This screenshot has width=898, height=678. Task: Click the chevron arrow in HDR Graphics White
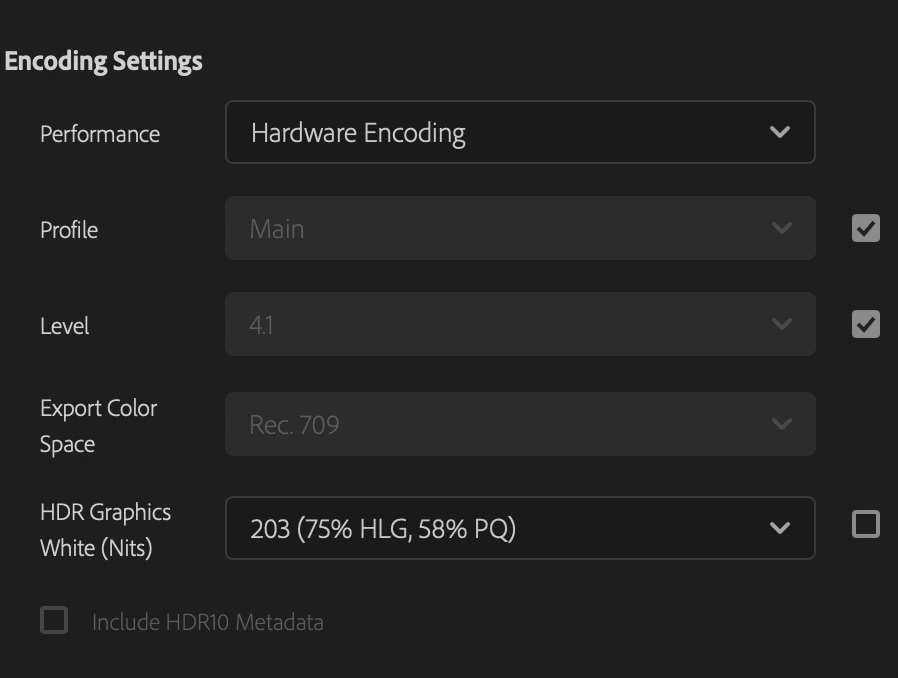780,528
